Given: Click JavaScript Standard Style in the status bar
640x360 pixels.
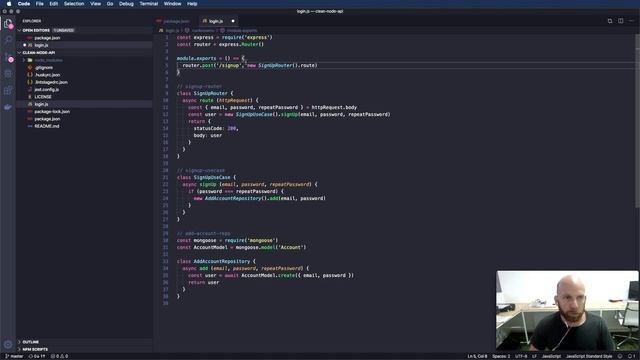Looking at the screenshot, I should (589, 356).
